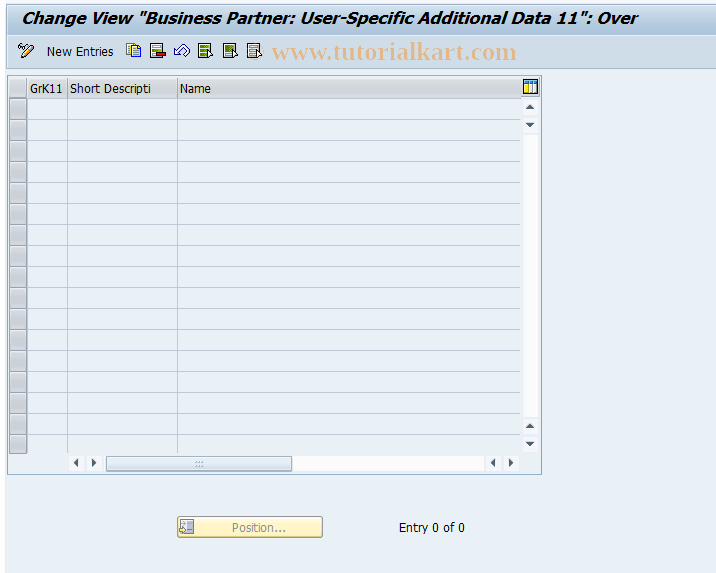Click the Select Block icon
The height and width of the screenshot is (573, 716).
tap(230, 51)
